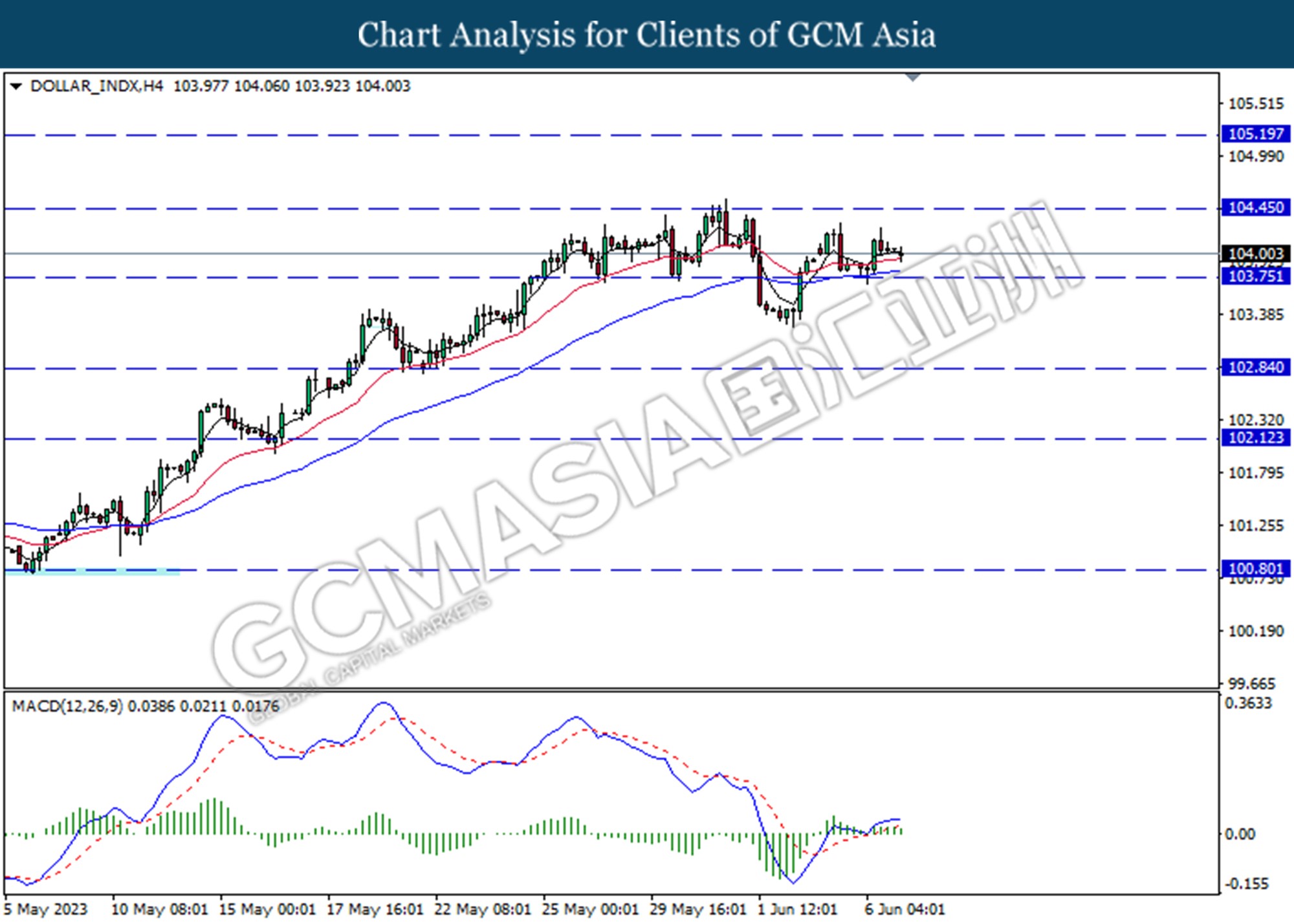The height and width of the screenshot is (924, 1294).
Task: Click the 25 May 00:01 time label
Action: [x=591, y=910]
